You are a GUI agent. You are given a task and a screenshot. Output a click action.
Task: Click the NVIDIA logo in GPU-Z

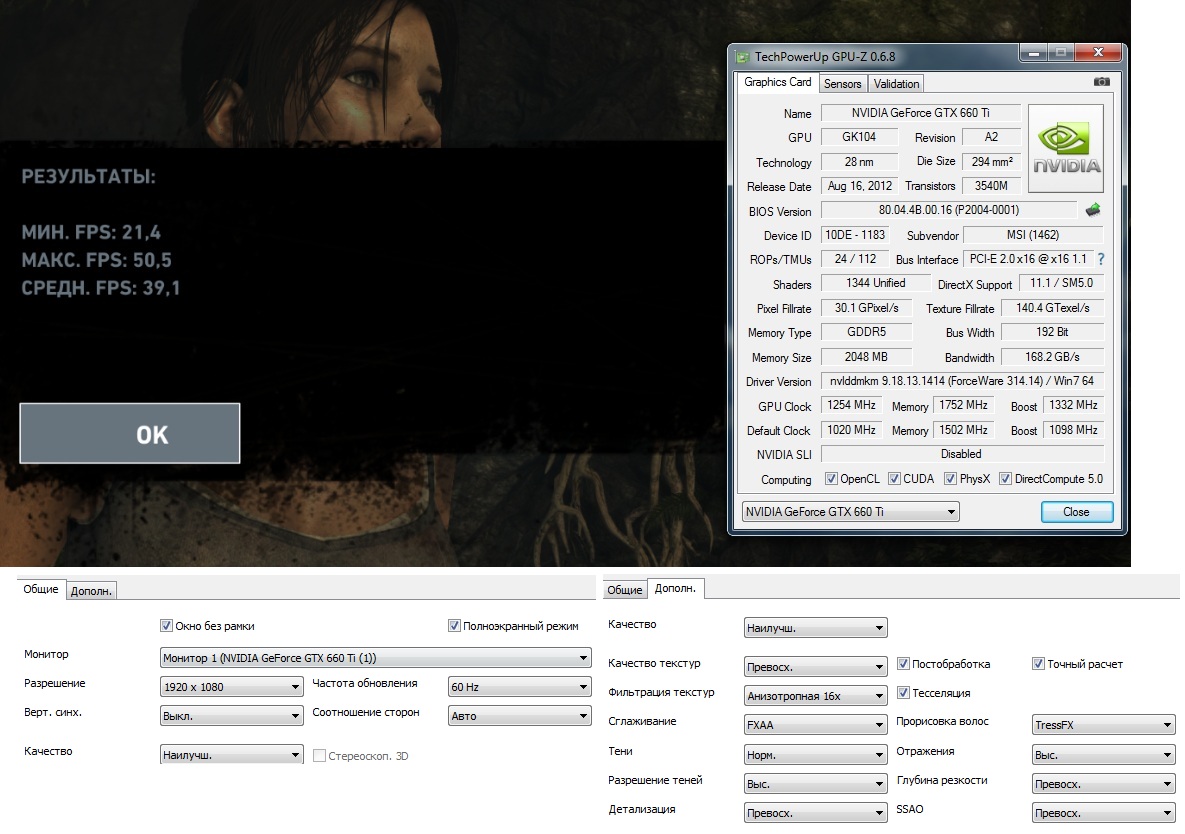click(1066, 148)
